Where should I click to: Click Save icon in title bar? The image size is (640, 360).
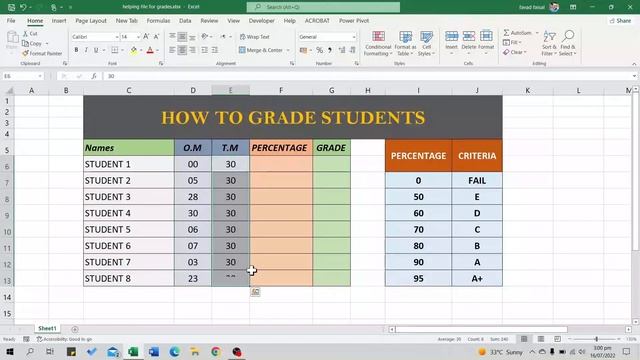pyautogui.click(x=11, y=7)
